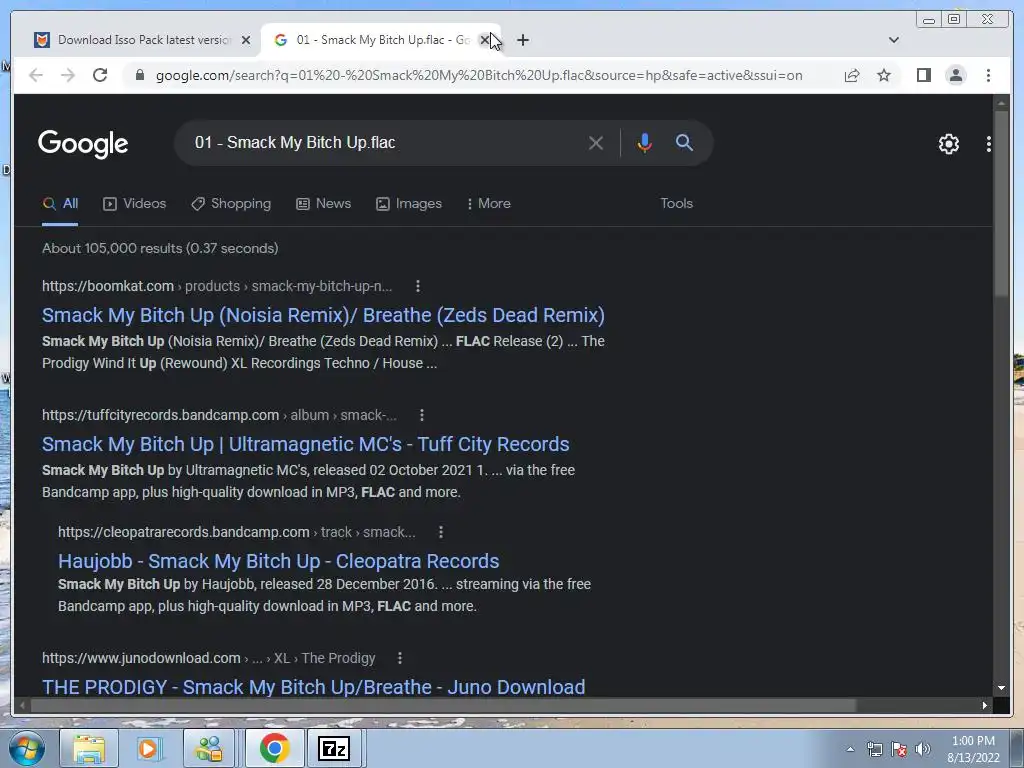Viewport: 1024px width, 768px height.
Task: Open Google apps dots beside gear
Action: pos(988,144)
